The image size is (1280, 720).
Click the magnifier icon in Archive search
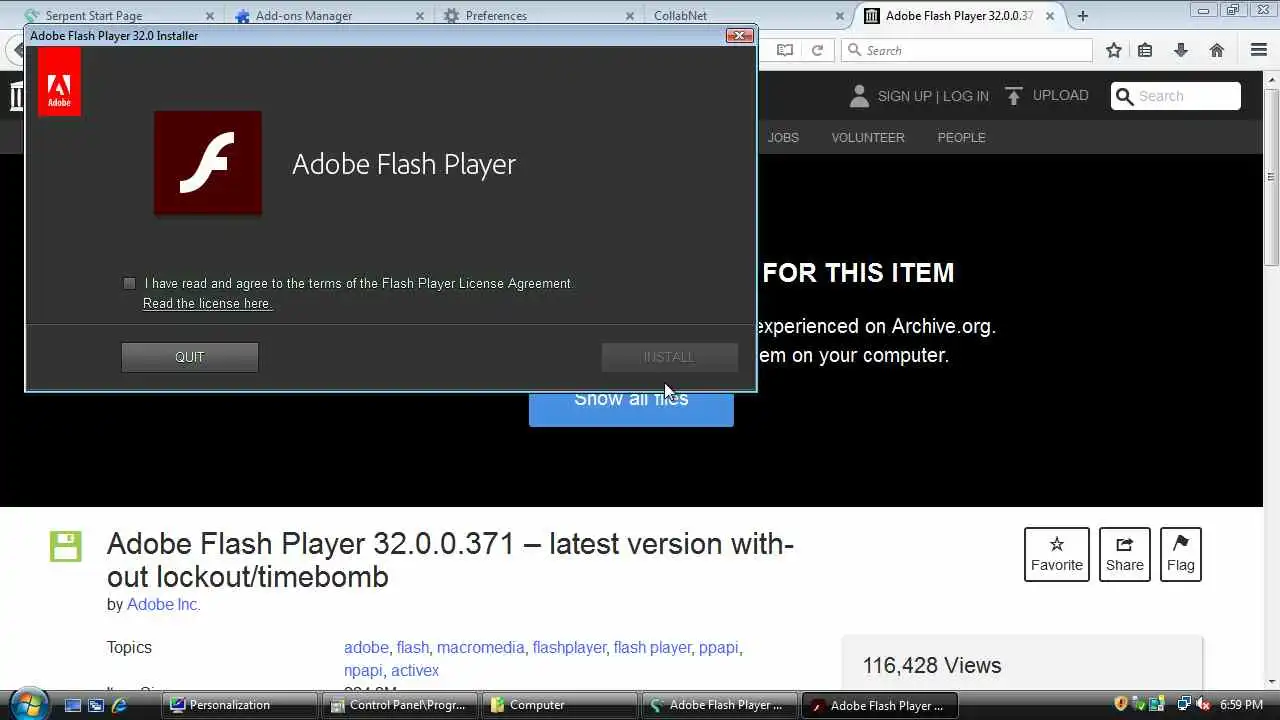(x=1124, y=96)
